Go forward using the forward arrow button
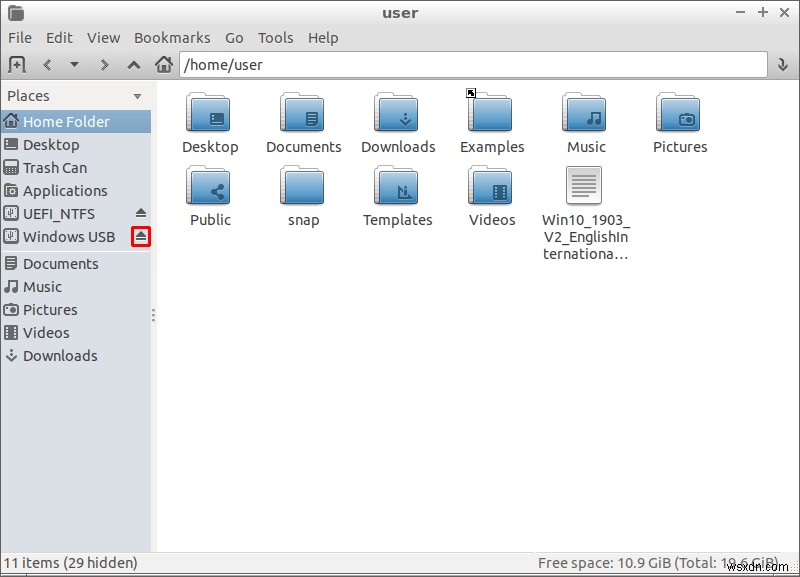This screenshot has height=577, width=800. coord(103,63)
